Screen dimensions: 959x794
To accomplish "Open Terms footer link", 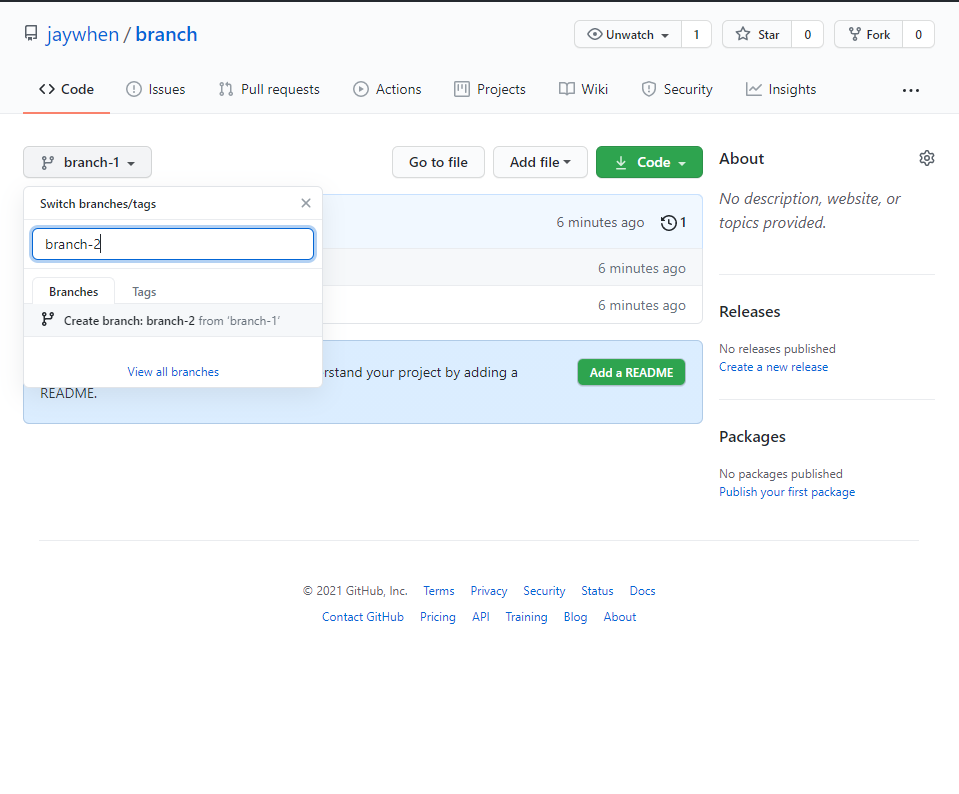I will coord(439,591).
